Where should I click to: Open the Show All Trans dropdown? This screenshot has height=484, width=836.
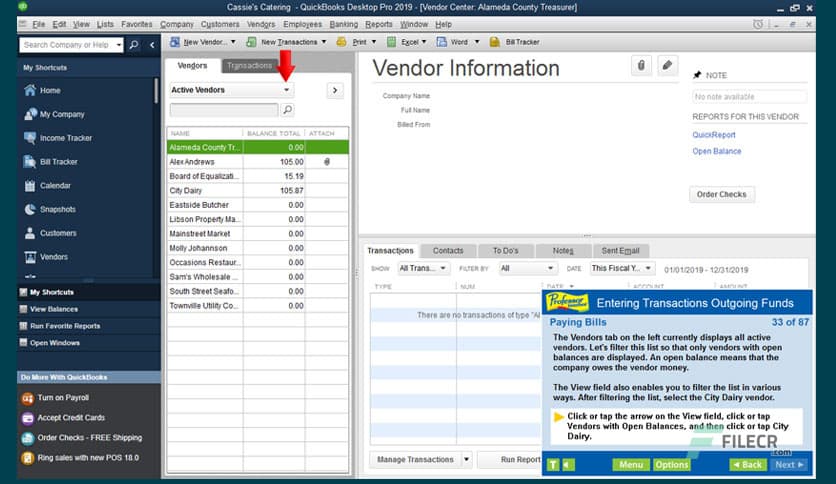pyautogui.click(x=423, y=268)
